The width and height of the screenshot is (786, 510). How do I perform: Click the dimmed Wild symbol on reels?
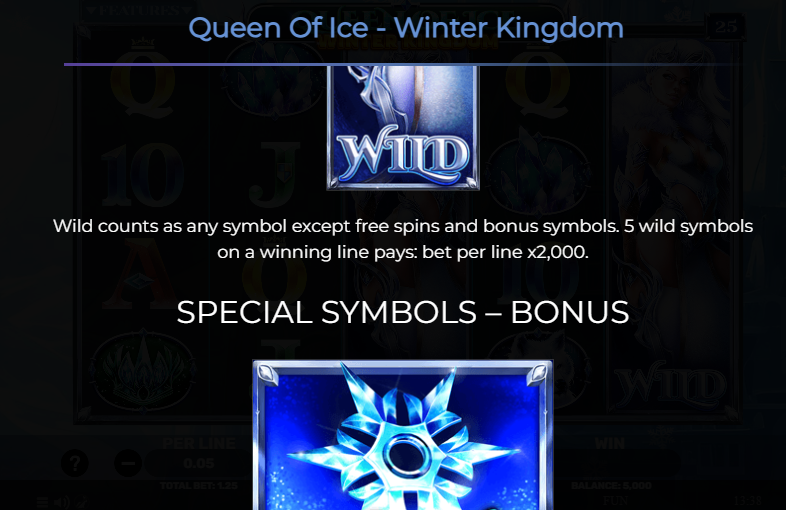click(670, 387)
